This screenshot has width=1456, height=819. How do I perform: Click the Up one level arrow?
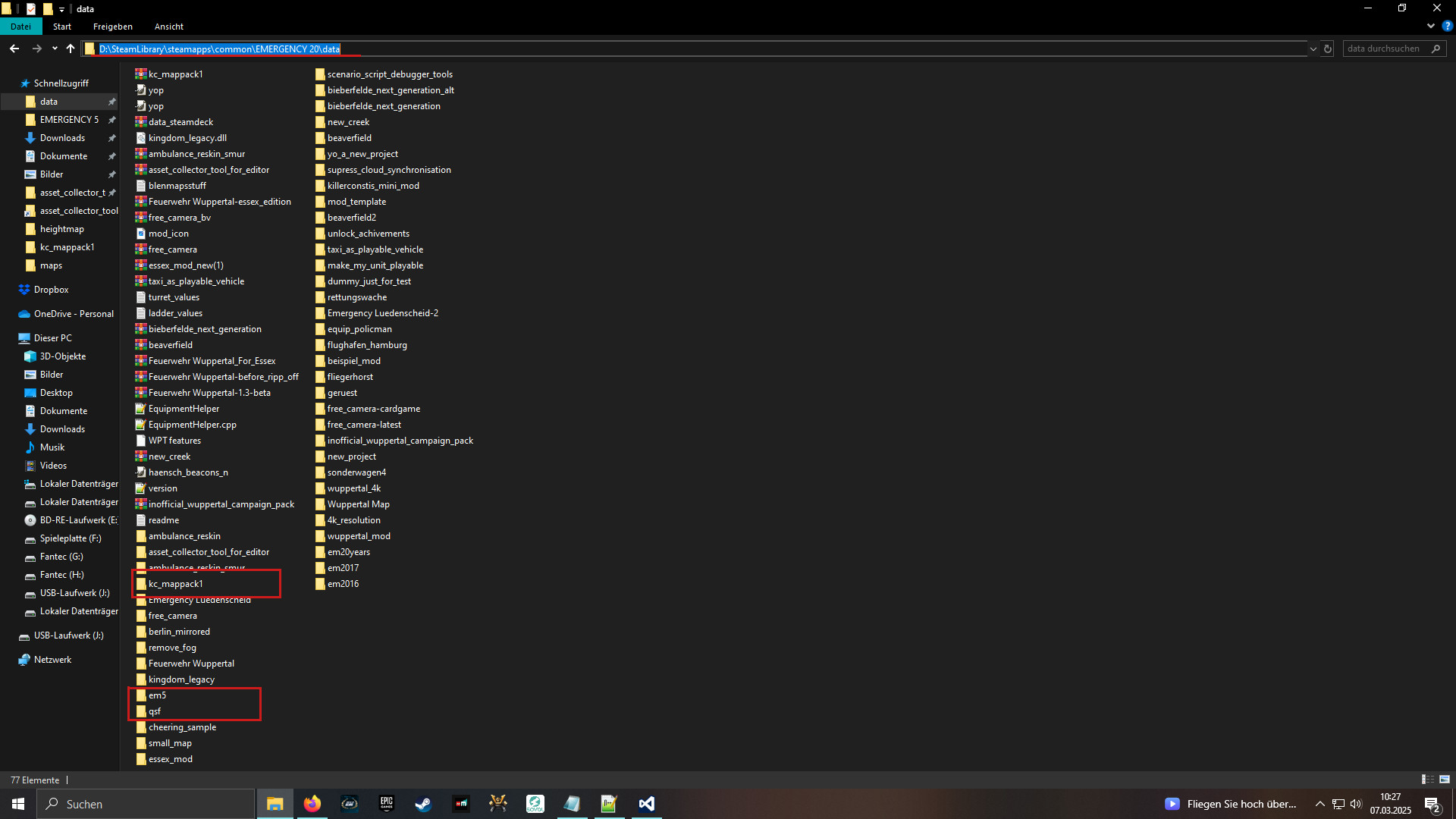71,49
